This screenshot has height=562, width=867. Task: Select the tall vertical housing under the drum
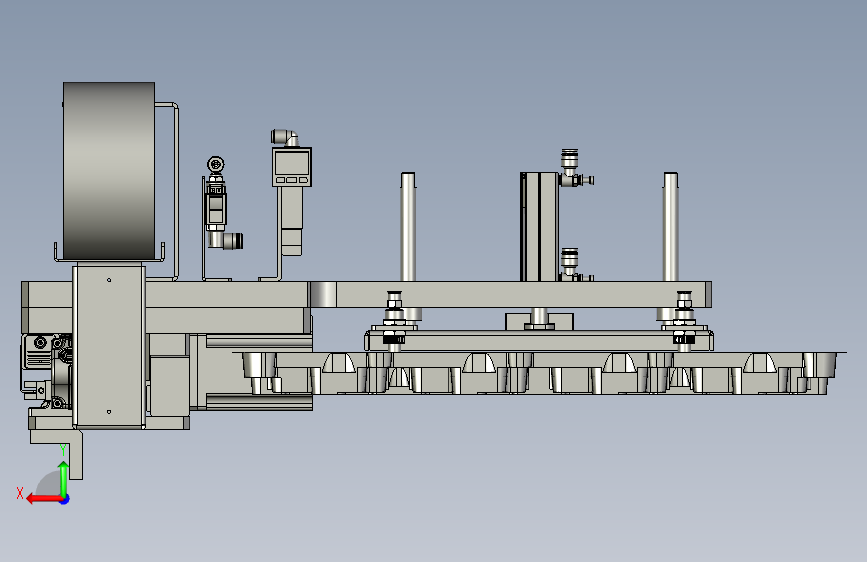109,346
